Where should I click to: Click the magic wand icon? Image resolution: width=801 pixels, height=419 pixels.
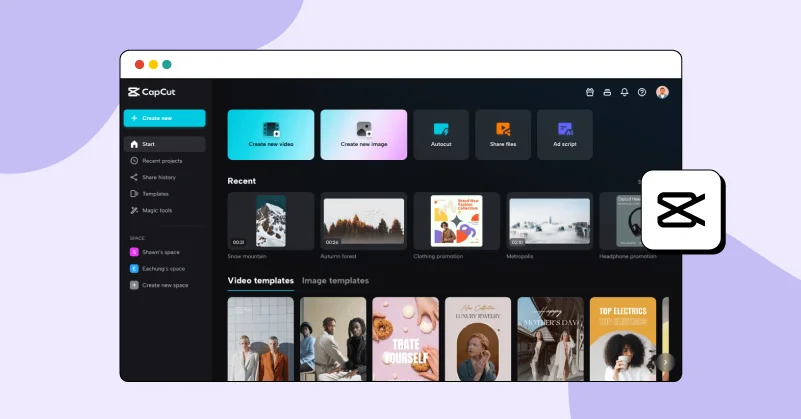[134, 210]
